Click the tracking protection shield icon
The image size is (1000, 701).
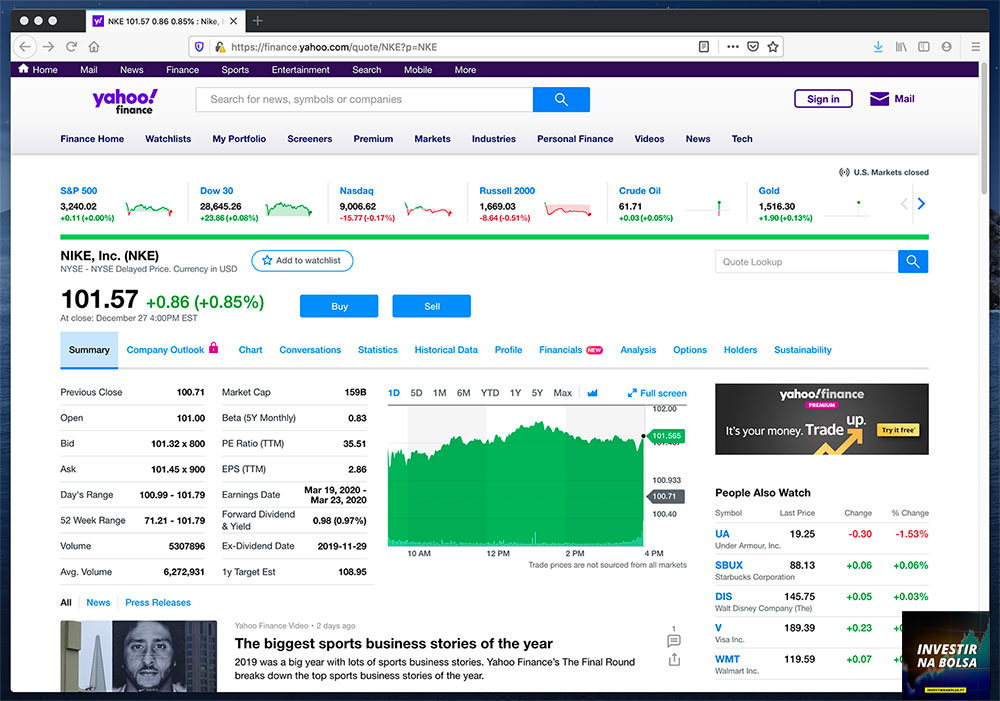point(199,47)
